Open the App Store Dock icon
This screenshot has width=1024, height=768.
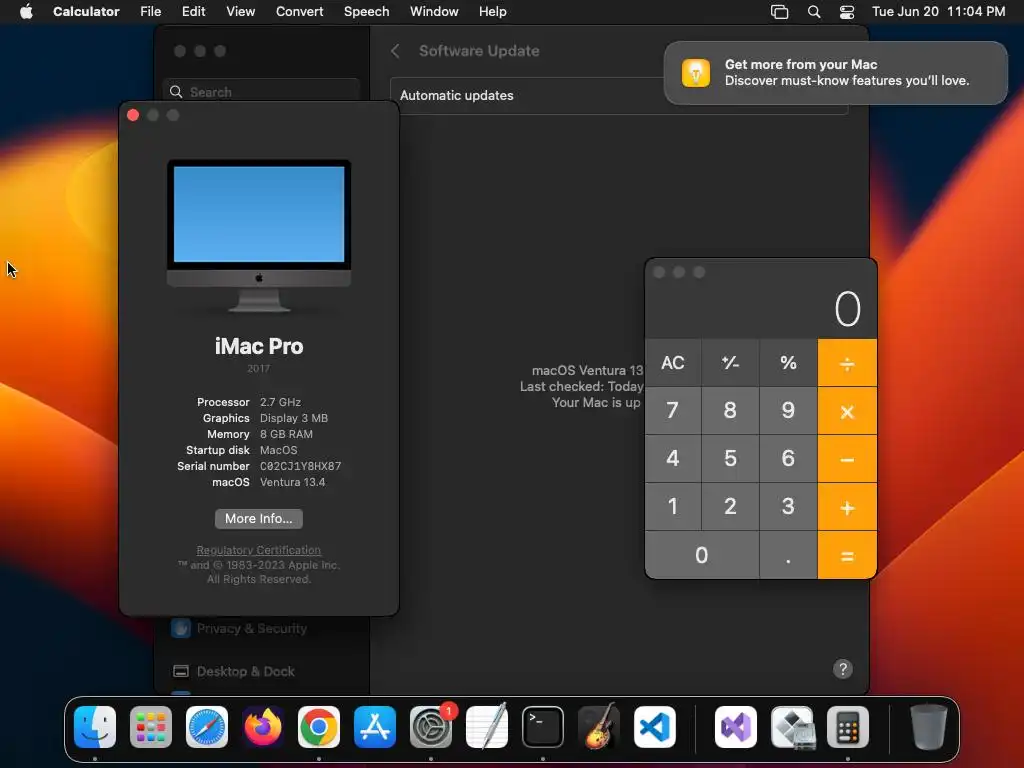(x=375, y=727)
